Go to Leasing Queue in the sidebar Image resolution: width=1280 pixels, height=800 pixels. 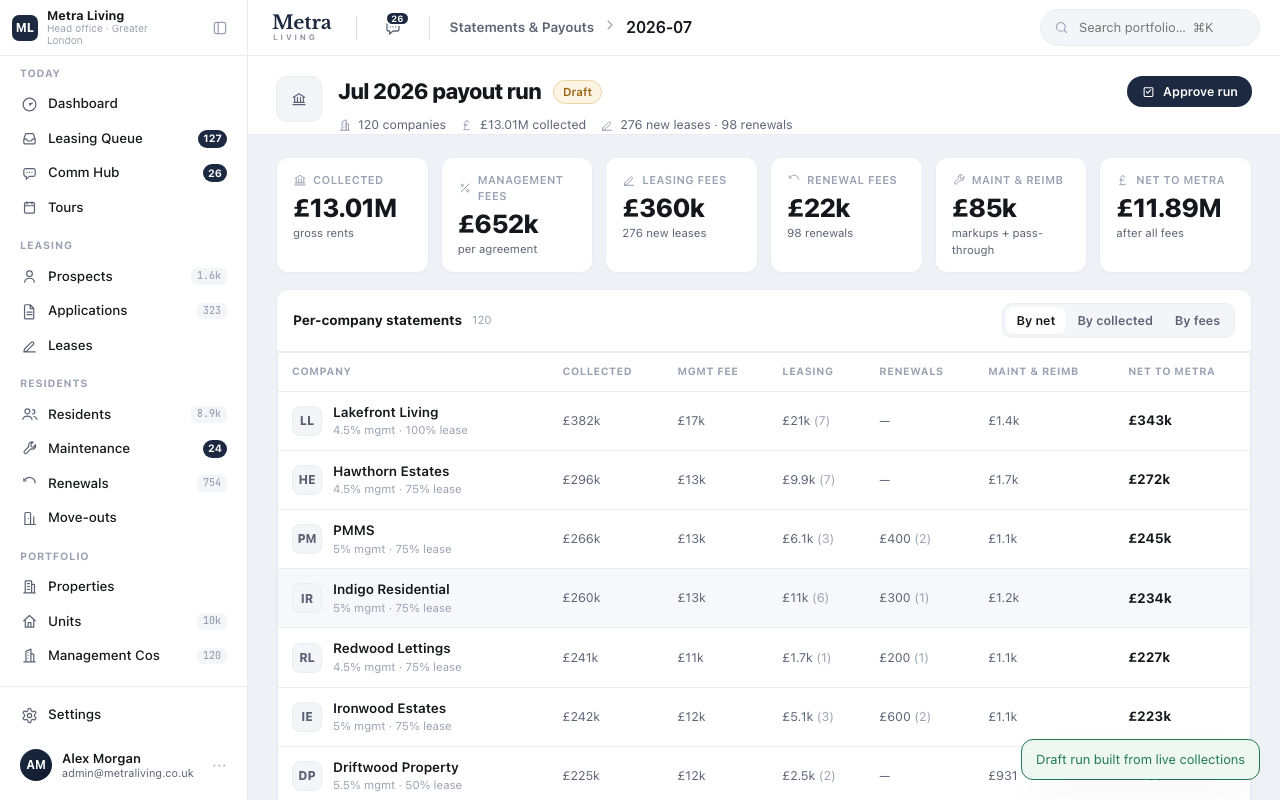click(x=124, y=139)
